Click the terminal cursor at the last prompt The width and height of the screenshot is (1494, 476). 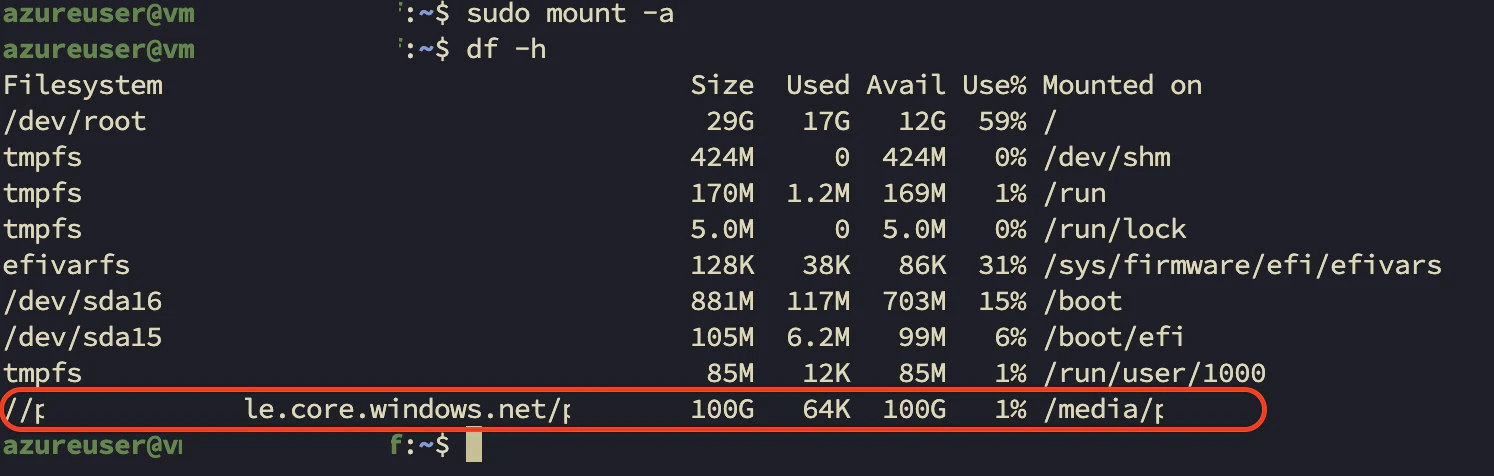point(475,446)
